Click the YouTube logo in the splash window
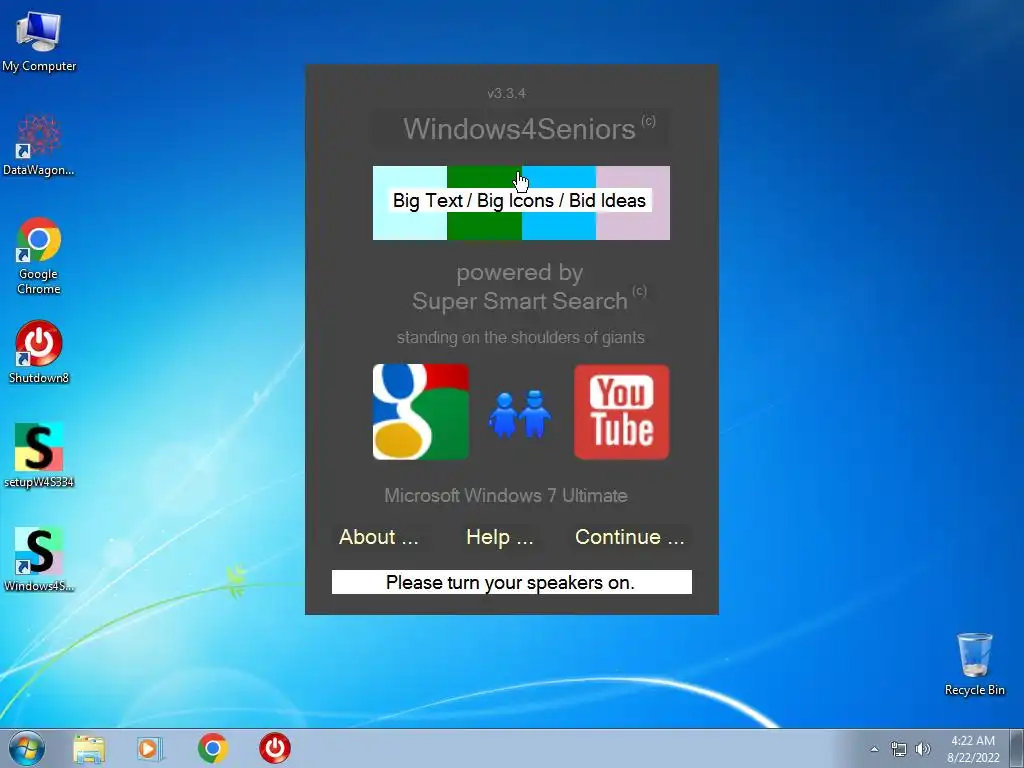 coord(621,411)
